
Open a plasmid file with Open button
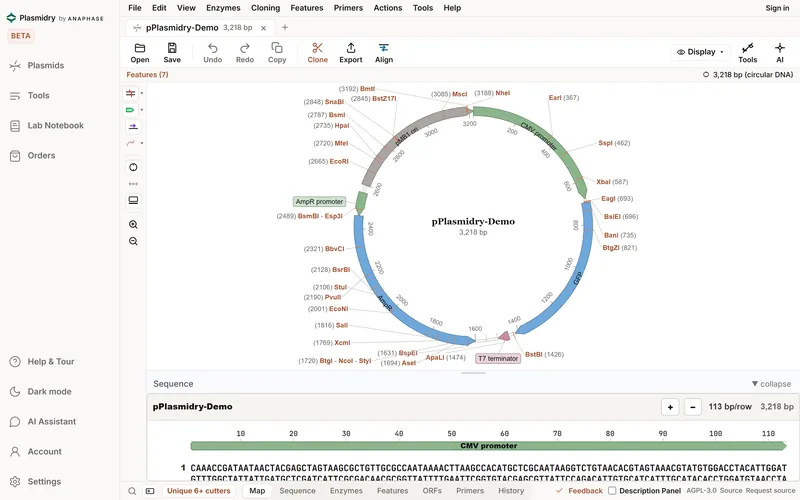(140, 53)
